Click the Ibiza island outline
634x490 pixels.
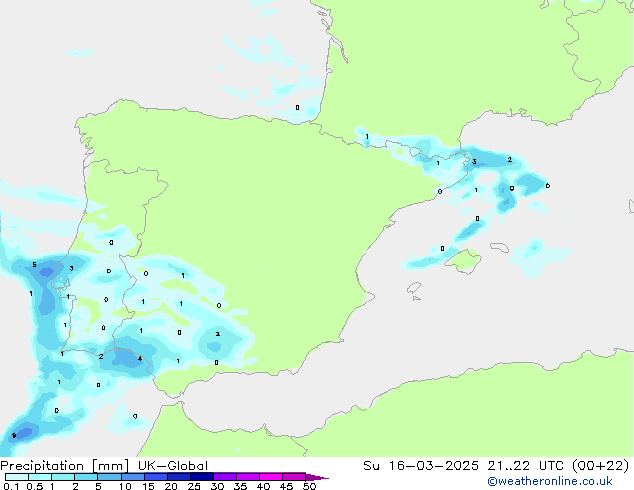(414, 288)
